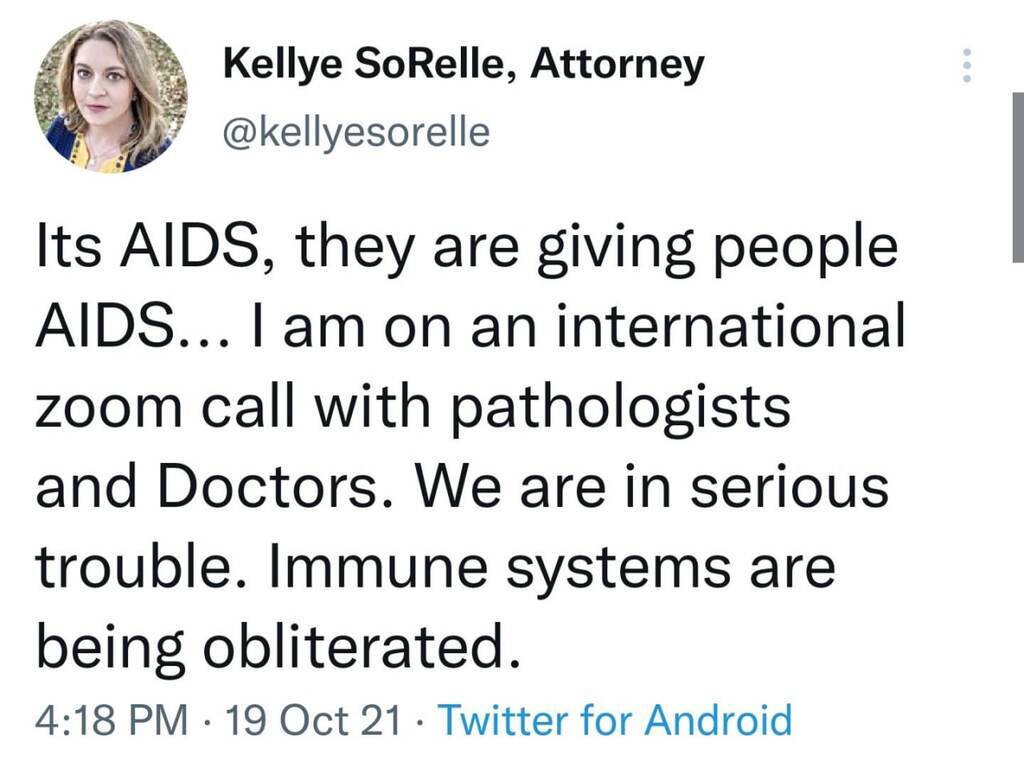The width and height of the screenshot is (1024, 761).
Task: Click the @kellyesorelle handle
Action: pyautogui.click(x=355, y=131)
